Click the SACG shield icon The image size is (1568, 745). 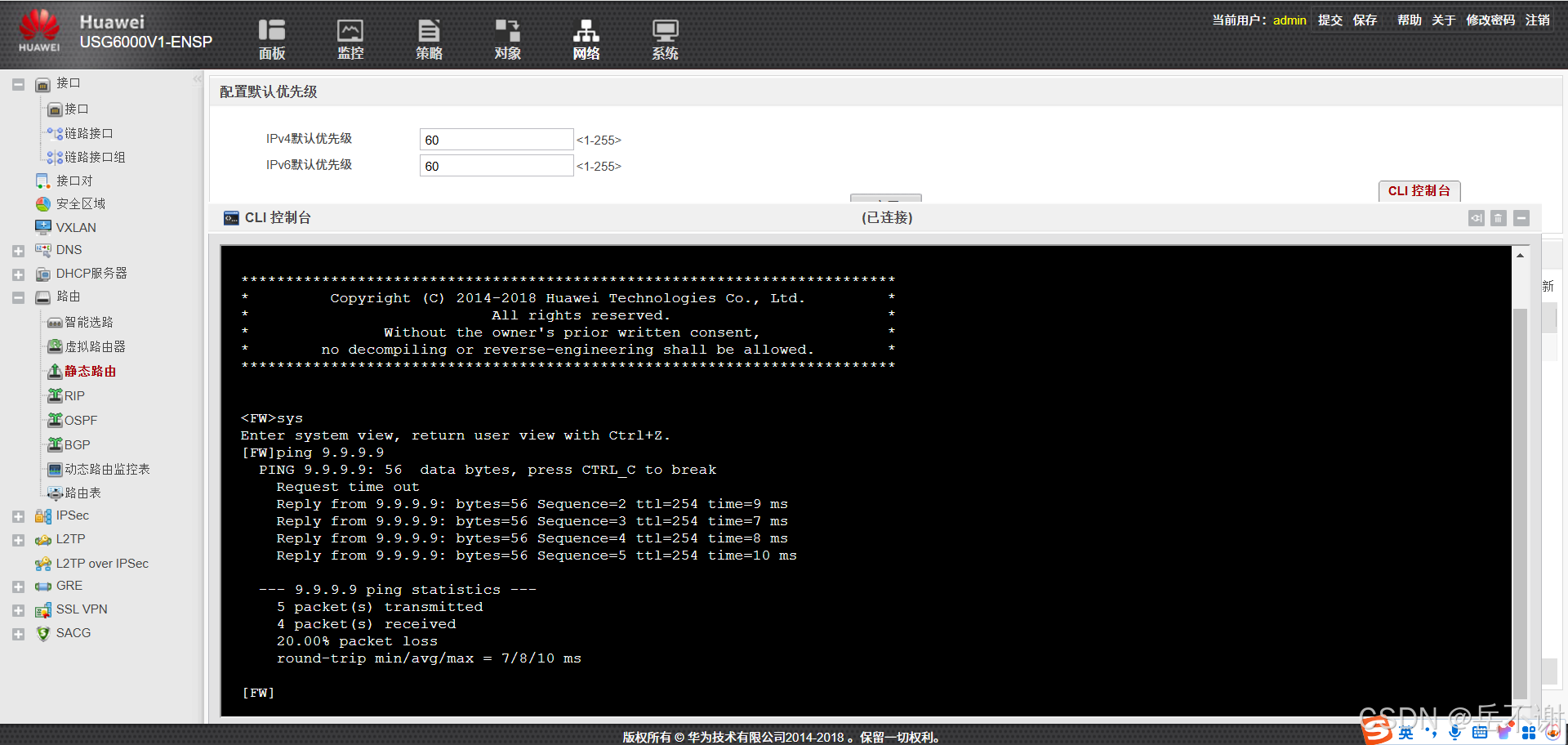(43, 633)
